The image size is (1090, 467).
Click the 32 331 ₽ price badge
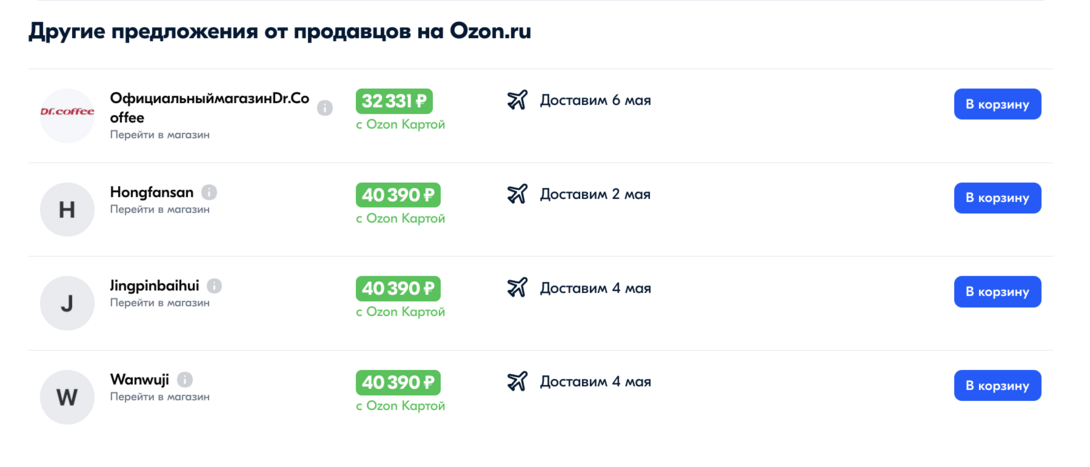pyautogui.click(x=394, y=101)
